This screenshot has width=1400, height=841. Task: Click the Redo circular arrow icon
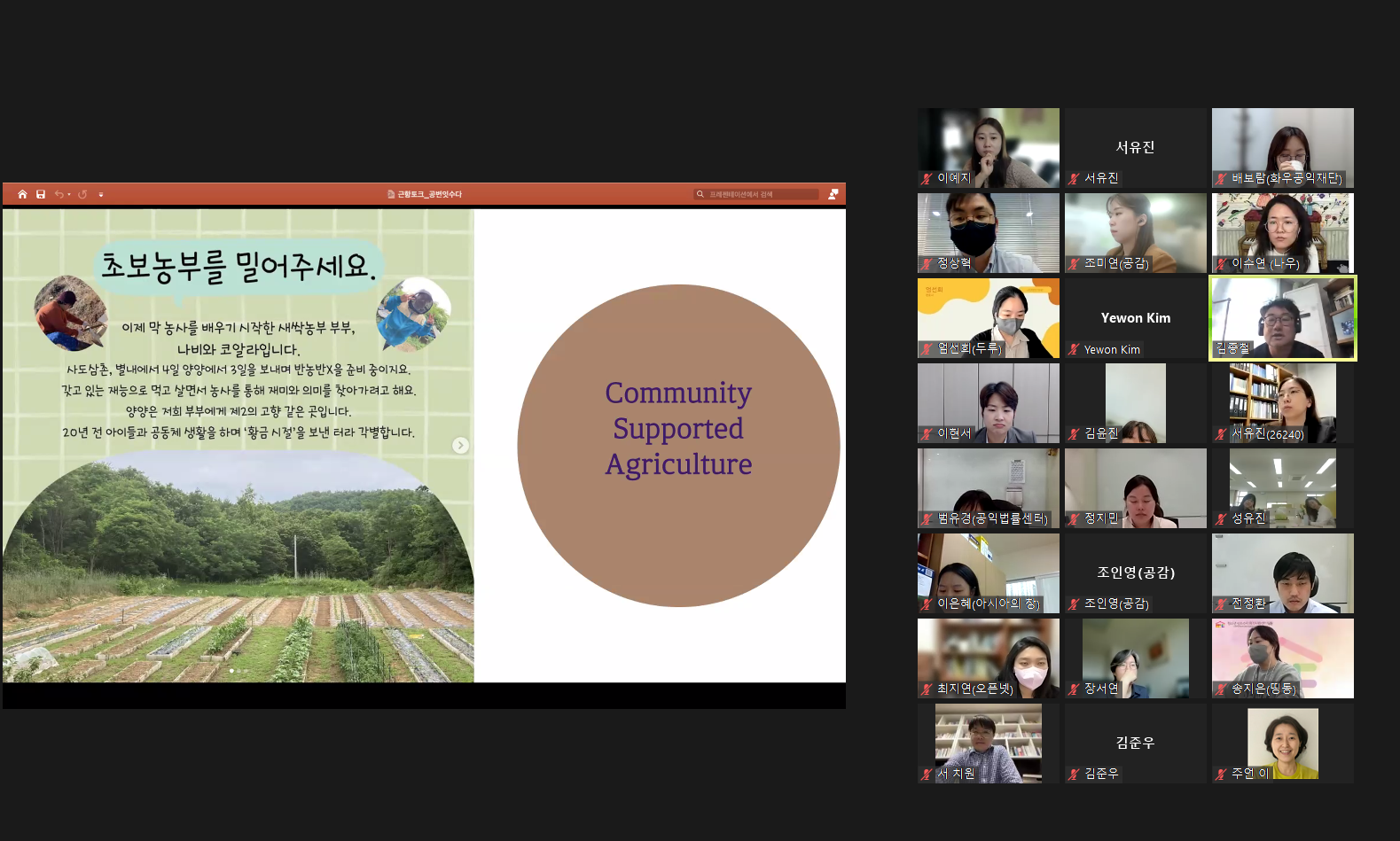[x=82, y=194]
